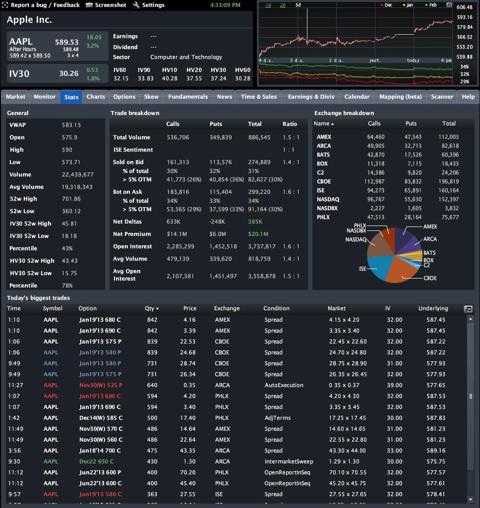The image size is (480, 508).
Task: Sort exchange breakdown by Total header
Action: 449,124
